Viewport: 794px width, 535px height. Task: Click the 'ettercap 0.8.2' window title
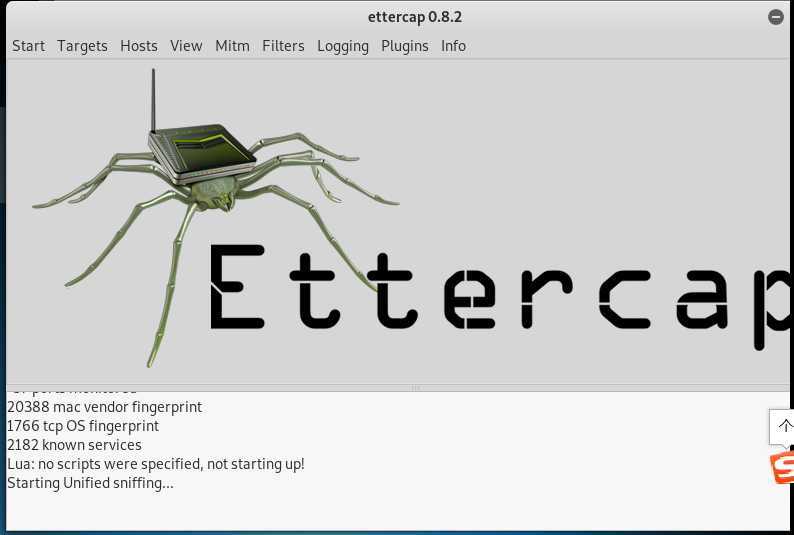pos(415,17)
